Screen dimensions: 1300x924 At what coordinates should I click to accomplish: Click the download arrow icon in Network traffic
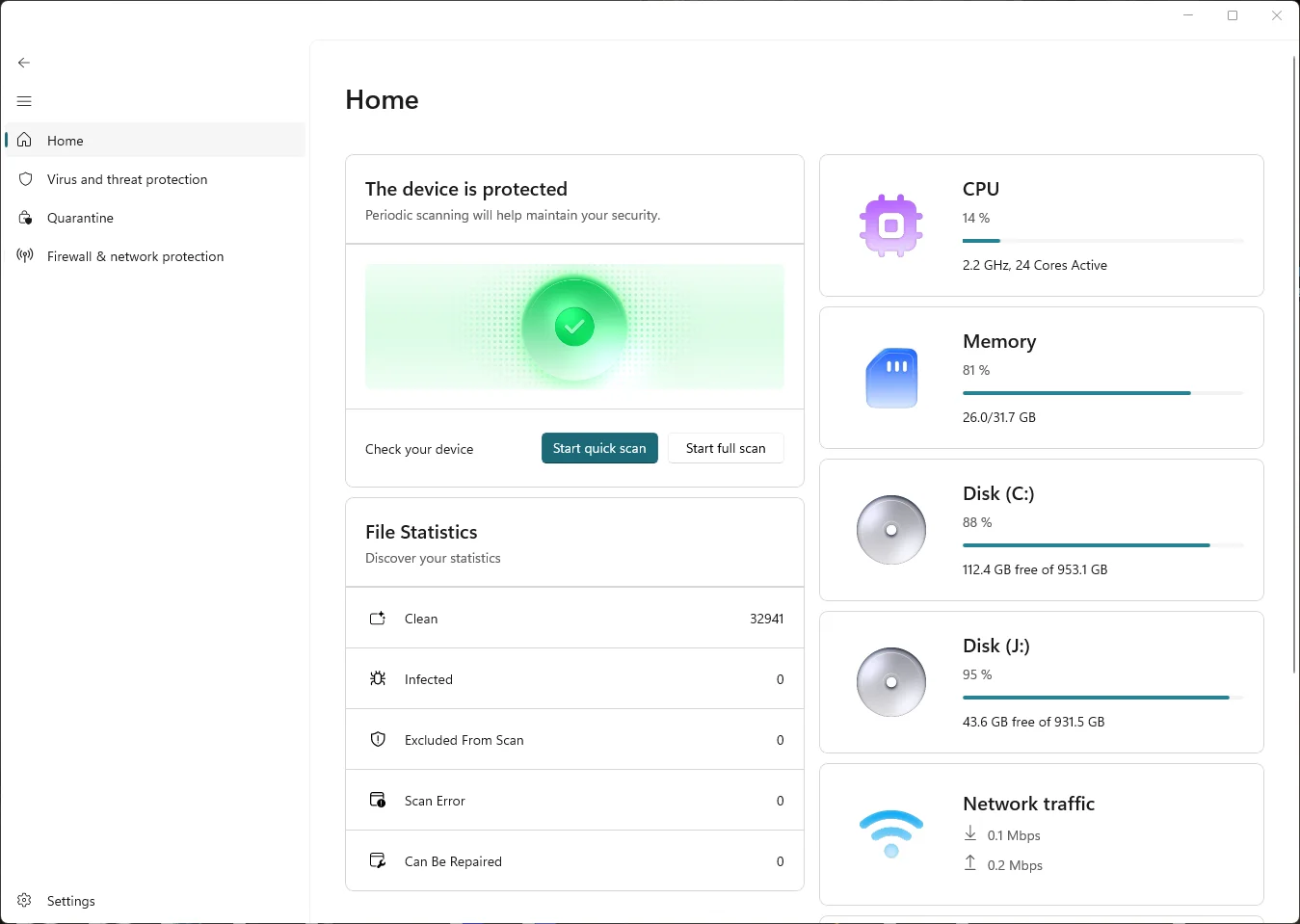pos(970,833)
